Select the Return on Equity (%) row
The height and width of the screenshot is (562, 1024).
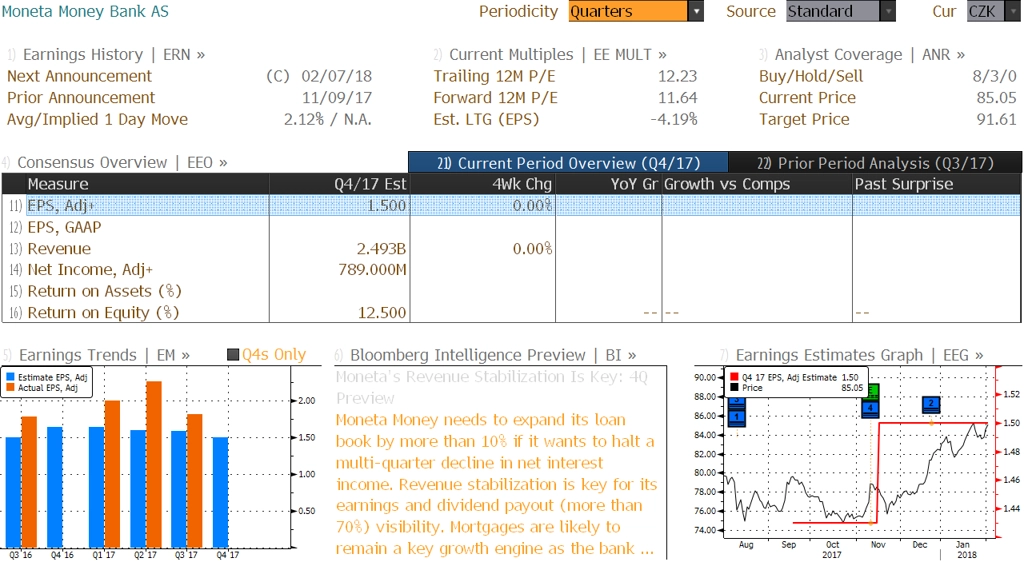tap(511, 313)
